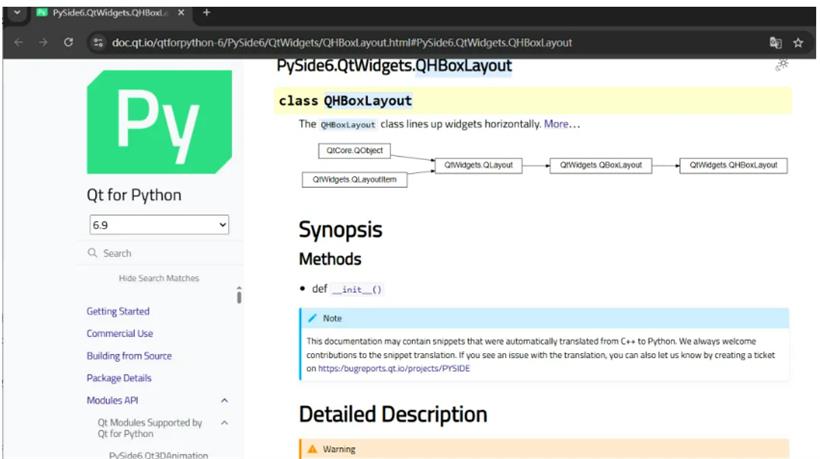Click the address bar URL
The width and height of the screenshot is (820, 459).
(342, 43)
